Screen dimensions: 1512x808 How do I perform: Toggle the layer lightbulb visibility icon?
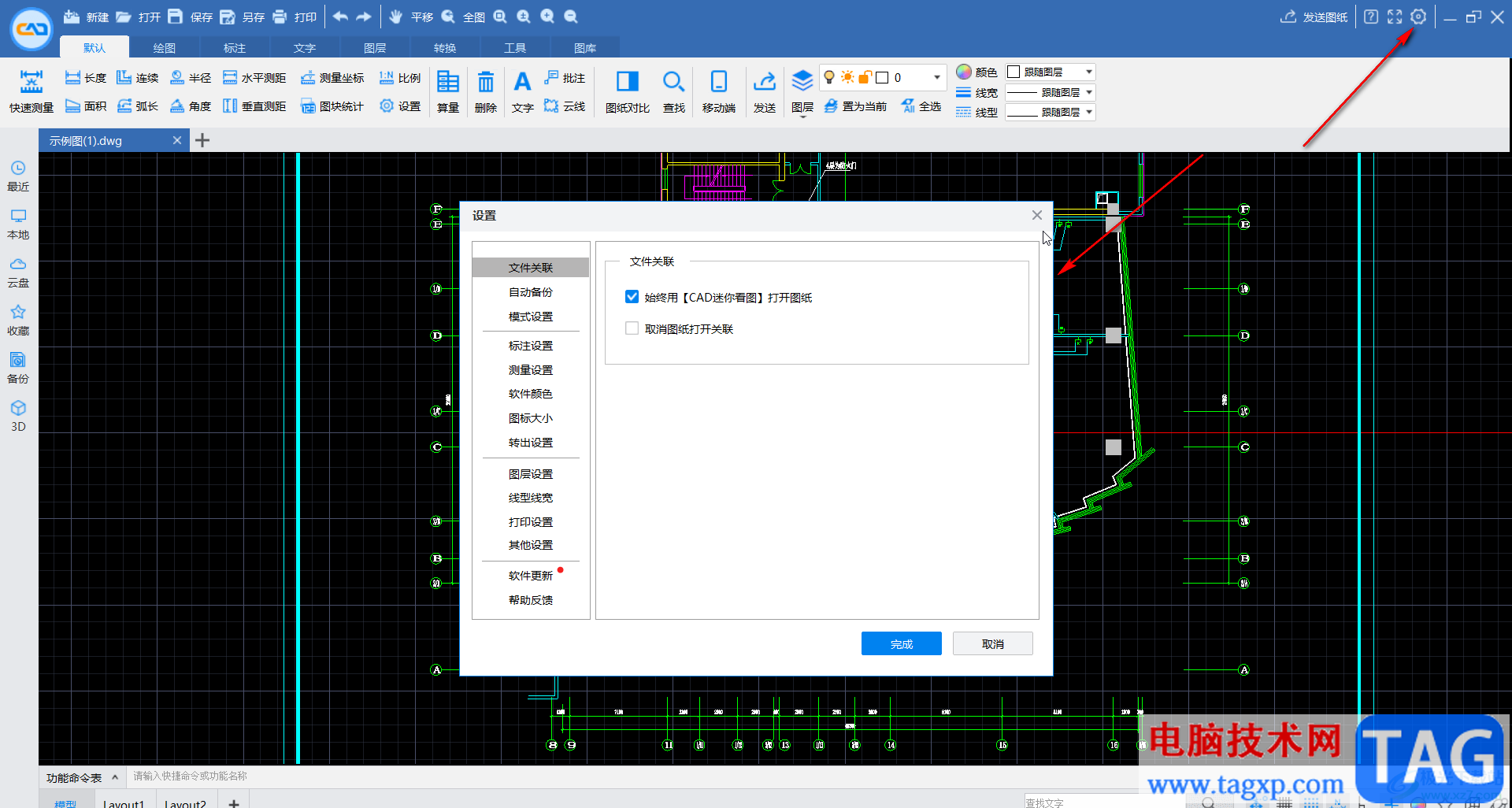pyautogui.click(x=829, y=77)
